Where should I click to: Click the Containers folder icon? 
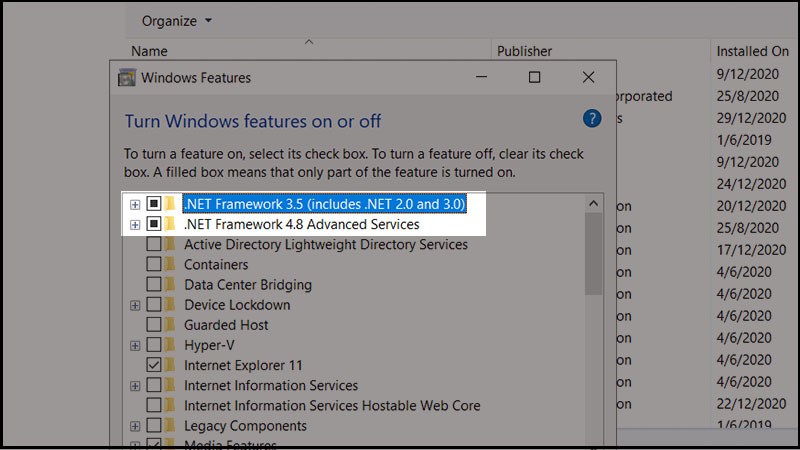point(170,264)
